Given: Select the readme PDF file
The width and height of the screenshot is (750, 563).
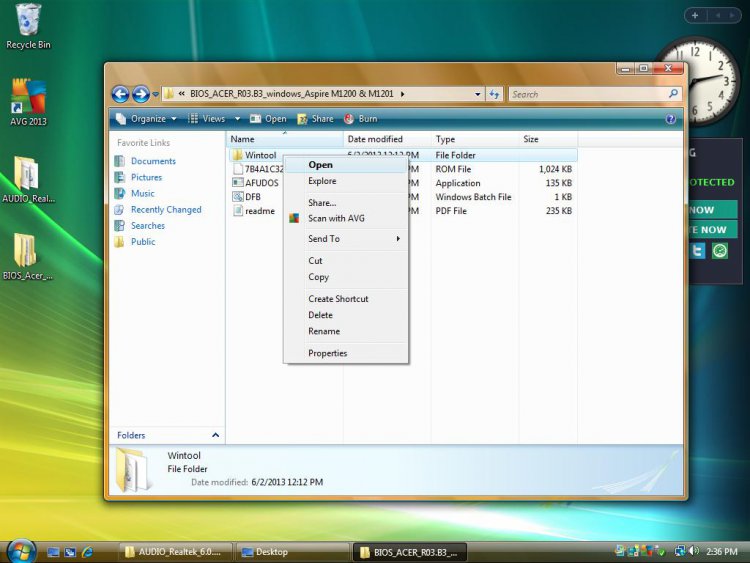Looking at the screenshot, I should pos(254,210).
